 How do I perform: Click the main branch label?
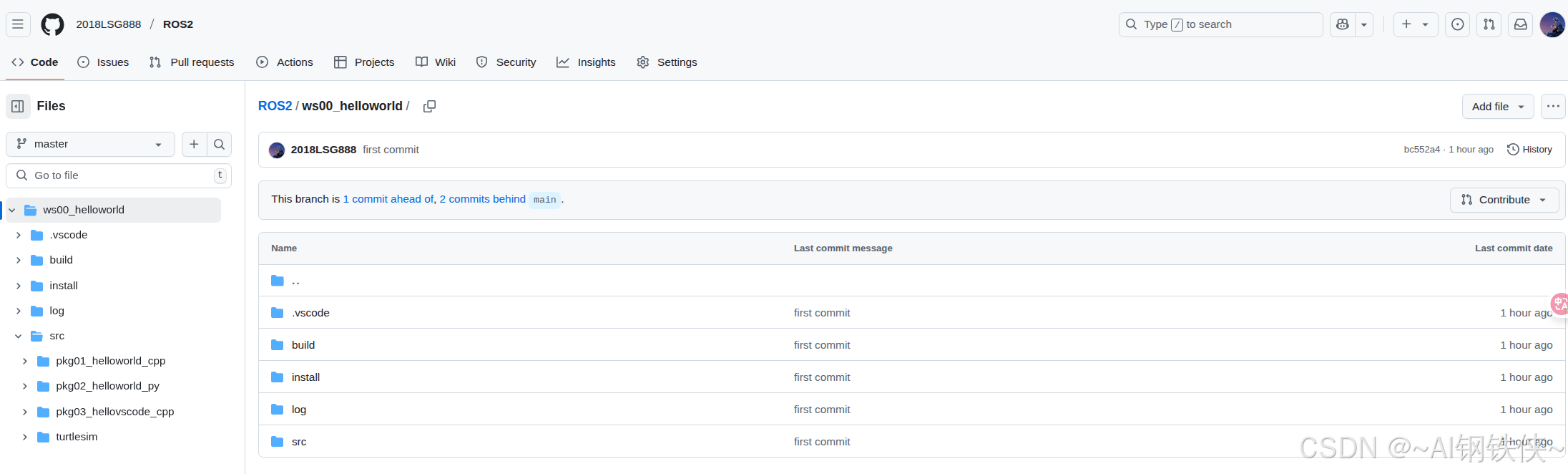click(544, 200)
